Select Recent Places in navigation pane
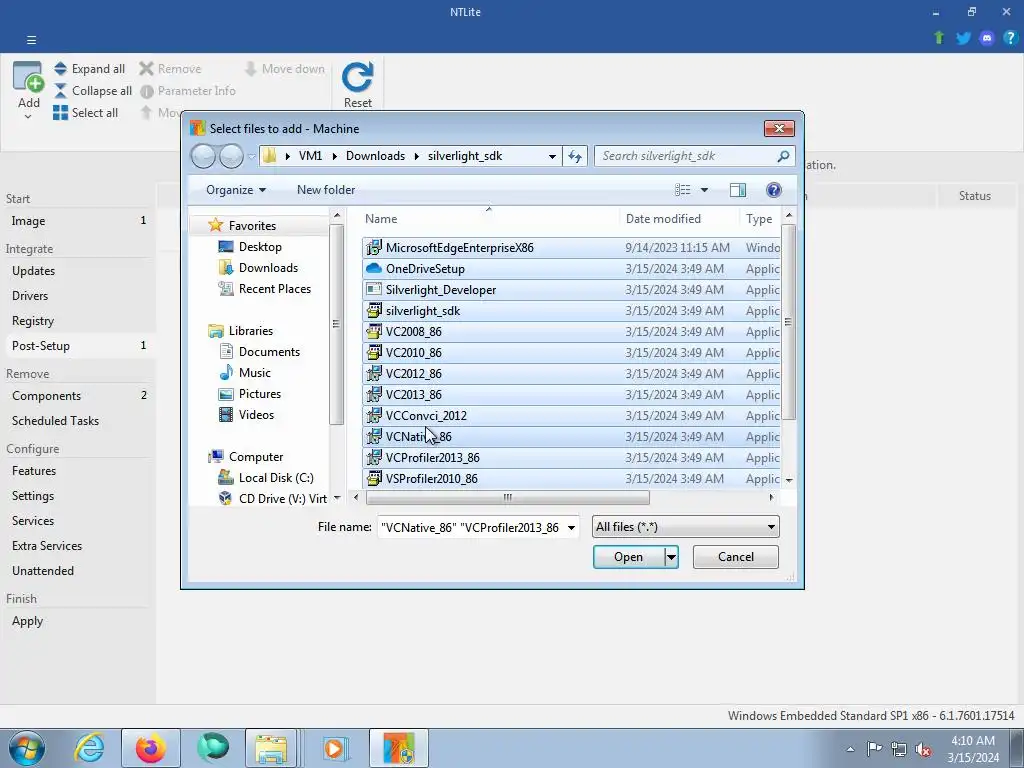 (274, 289)
